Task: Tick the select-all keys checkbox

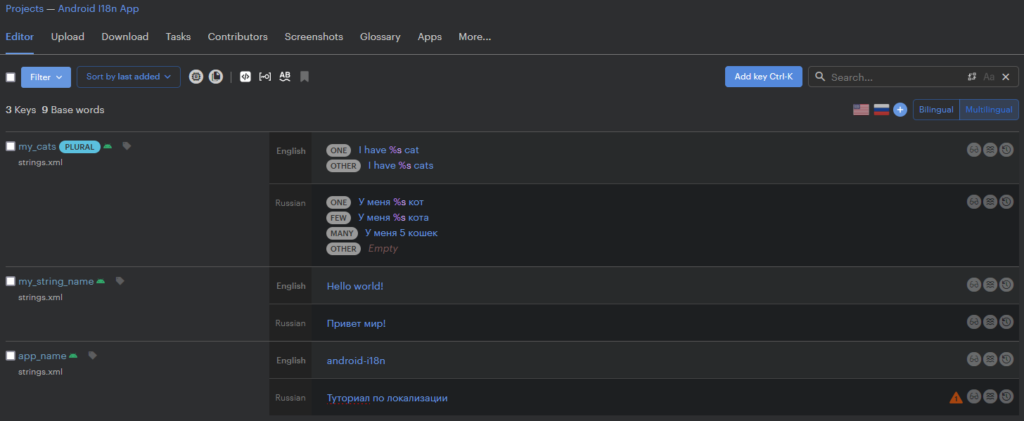Action: click(10, 77)
